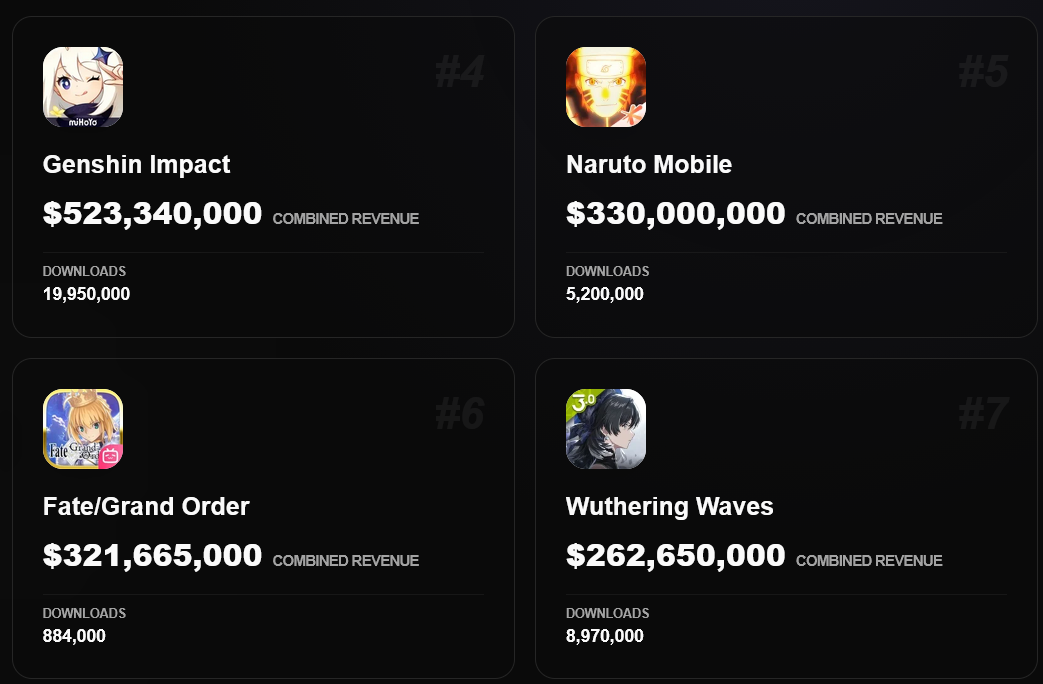Image resolution: width=1043 pixels, height=684 pixels.
Task: Click Wuthering Waves' 8,970,000 downloads count
Action: point(605,636)
